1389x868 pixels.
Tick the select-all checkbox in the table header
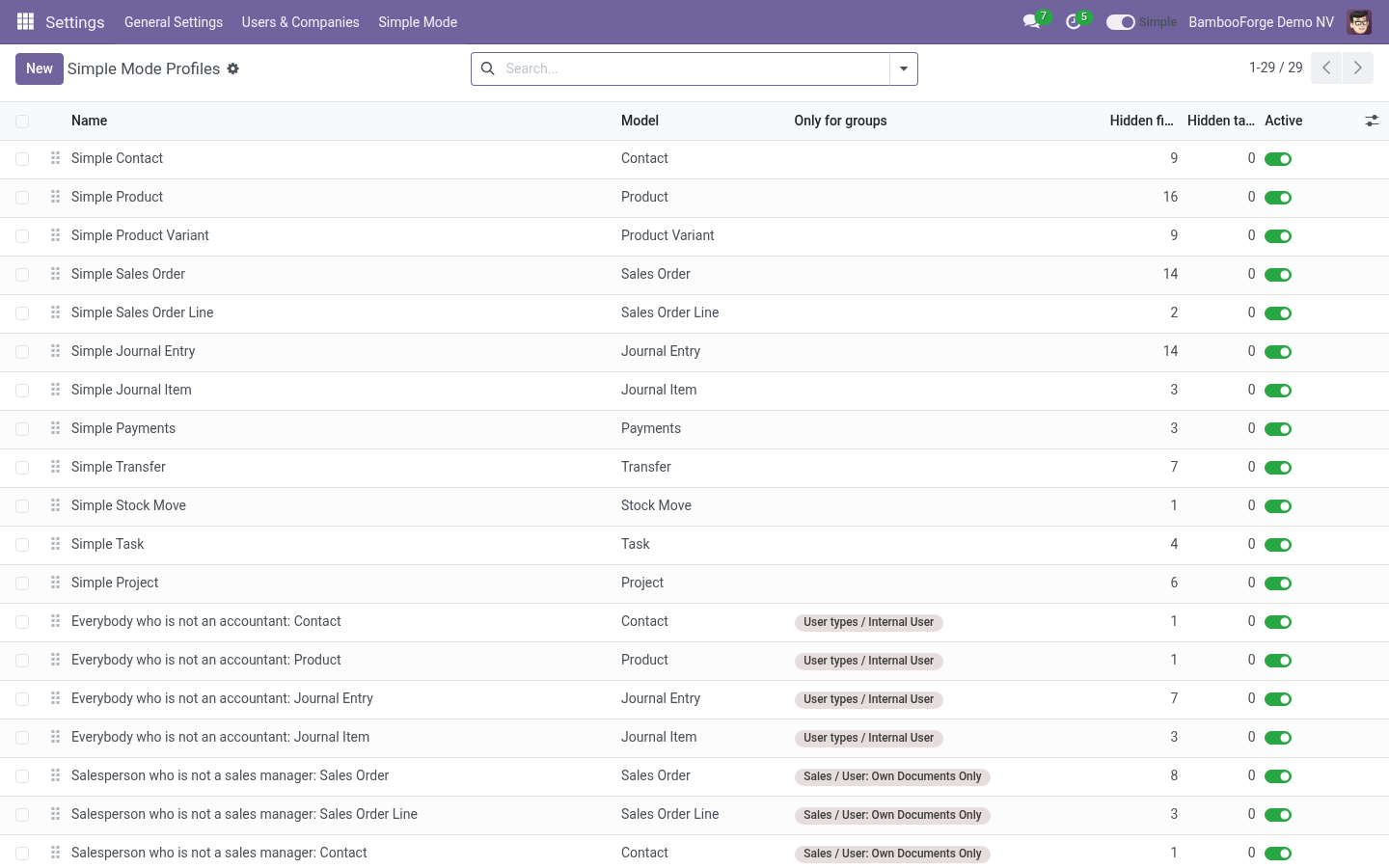pos(22,122)
